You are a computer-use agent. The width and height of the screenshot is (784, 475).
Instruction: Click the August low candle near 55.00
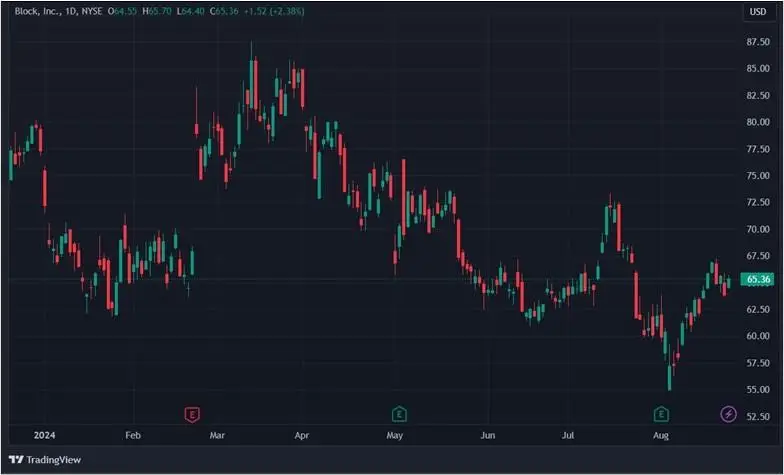point(669,376)
